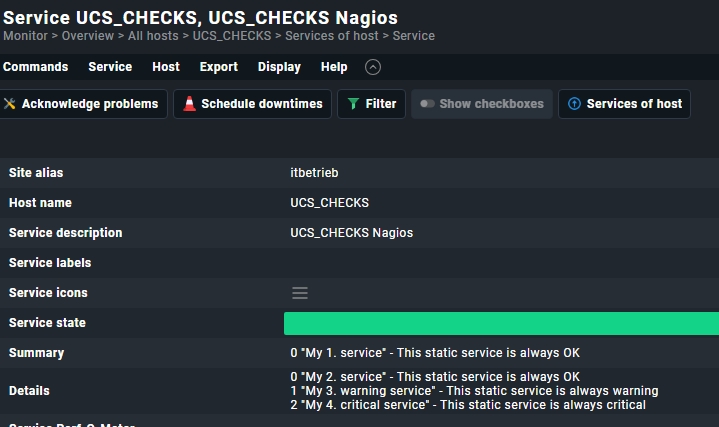Open Services of host breadcrumb link
The width and height of the screenshot is (719, 427).
(x=332, y=36)
